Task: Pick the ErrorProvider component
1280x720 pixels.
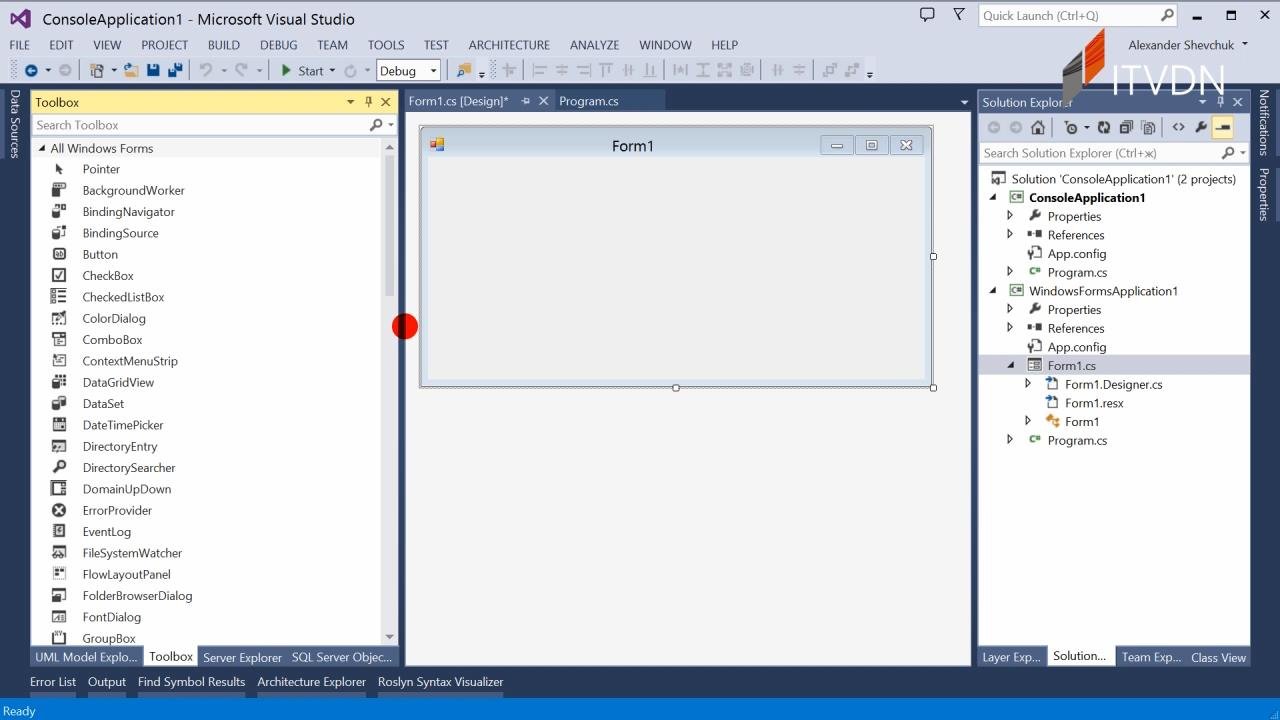Action: 117,510
